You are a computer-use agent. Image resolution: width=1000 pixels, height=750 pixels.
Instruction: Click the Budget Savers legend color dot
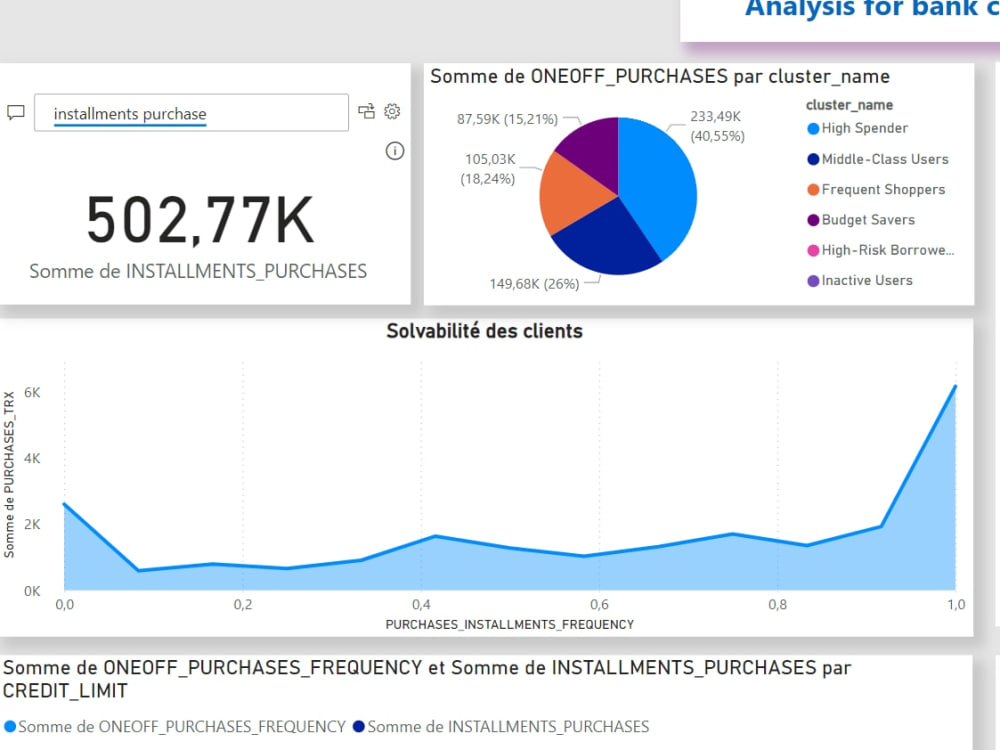[x=813, y=220]
